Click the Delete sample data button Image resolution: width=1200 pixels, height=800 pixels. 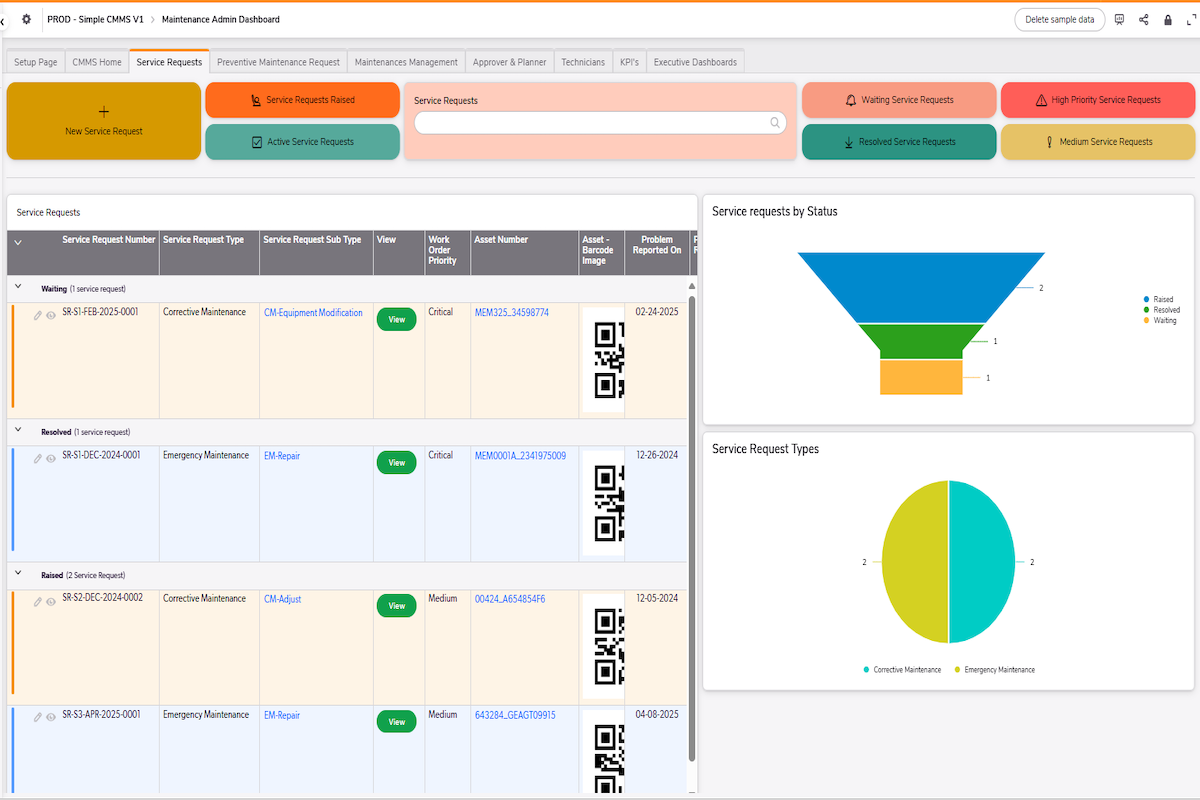coord(1059,19)
